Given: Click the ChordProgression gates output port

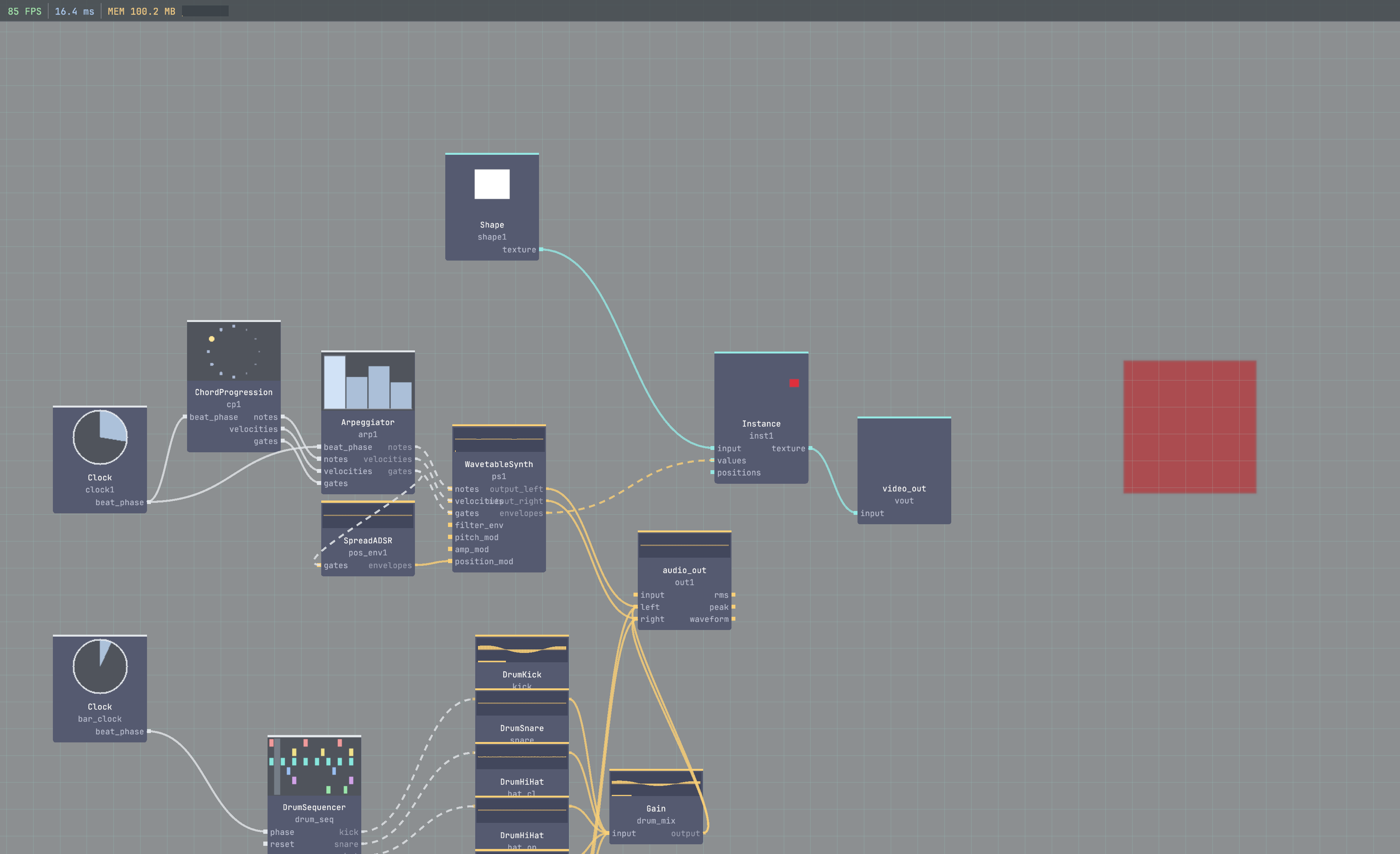Looking at the screenshot, I should click(x=282, y=441).
